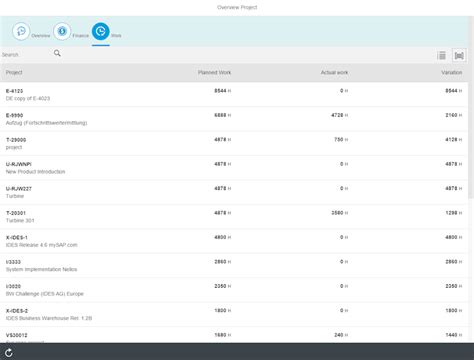
Task: Click 'BW Challenge (IDES AG) Europe' description
Action: (45, 294)
